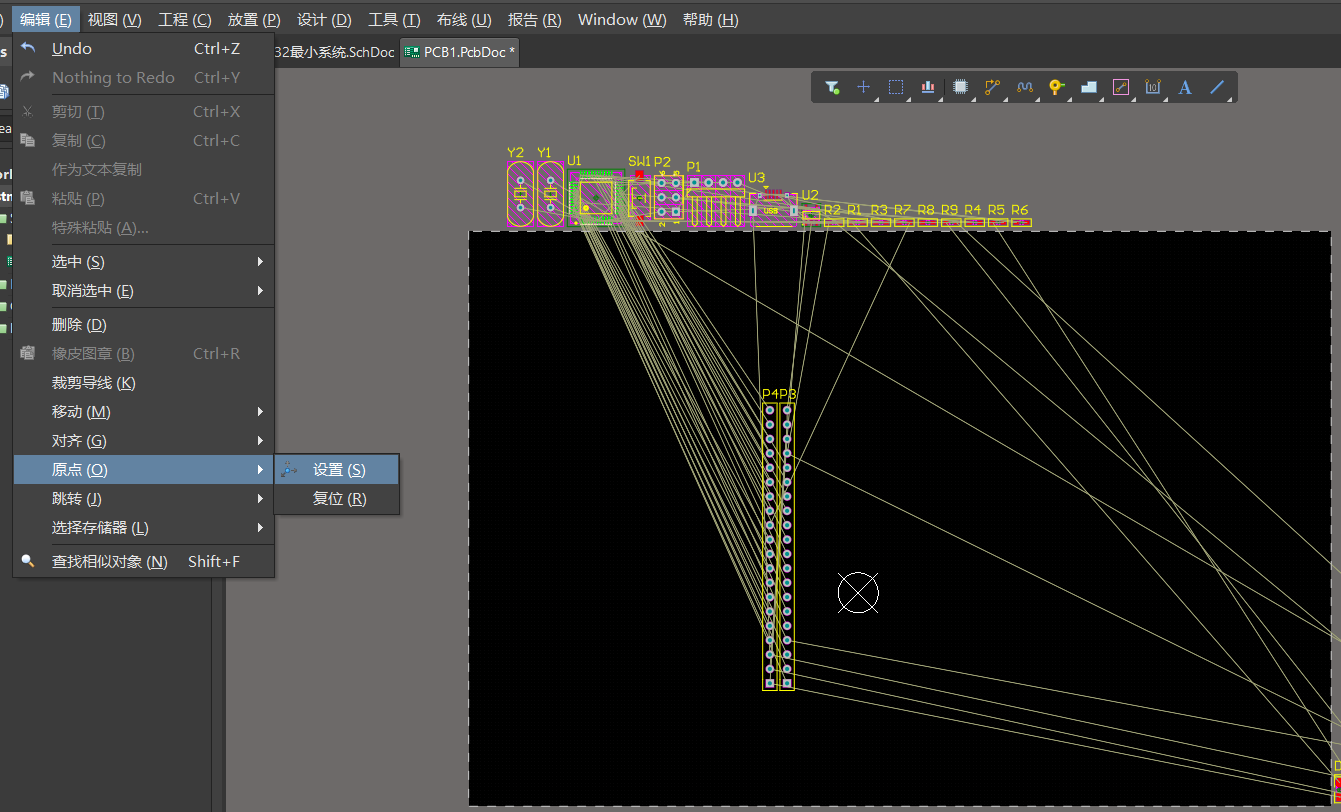This screenshot has width=1341, height=812.
Task: Expand the 选中 (S) submenu
Action: (144, 261)
